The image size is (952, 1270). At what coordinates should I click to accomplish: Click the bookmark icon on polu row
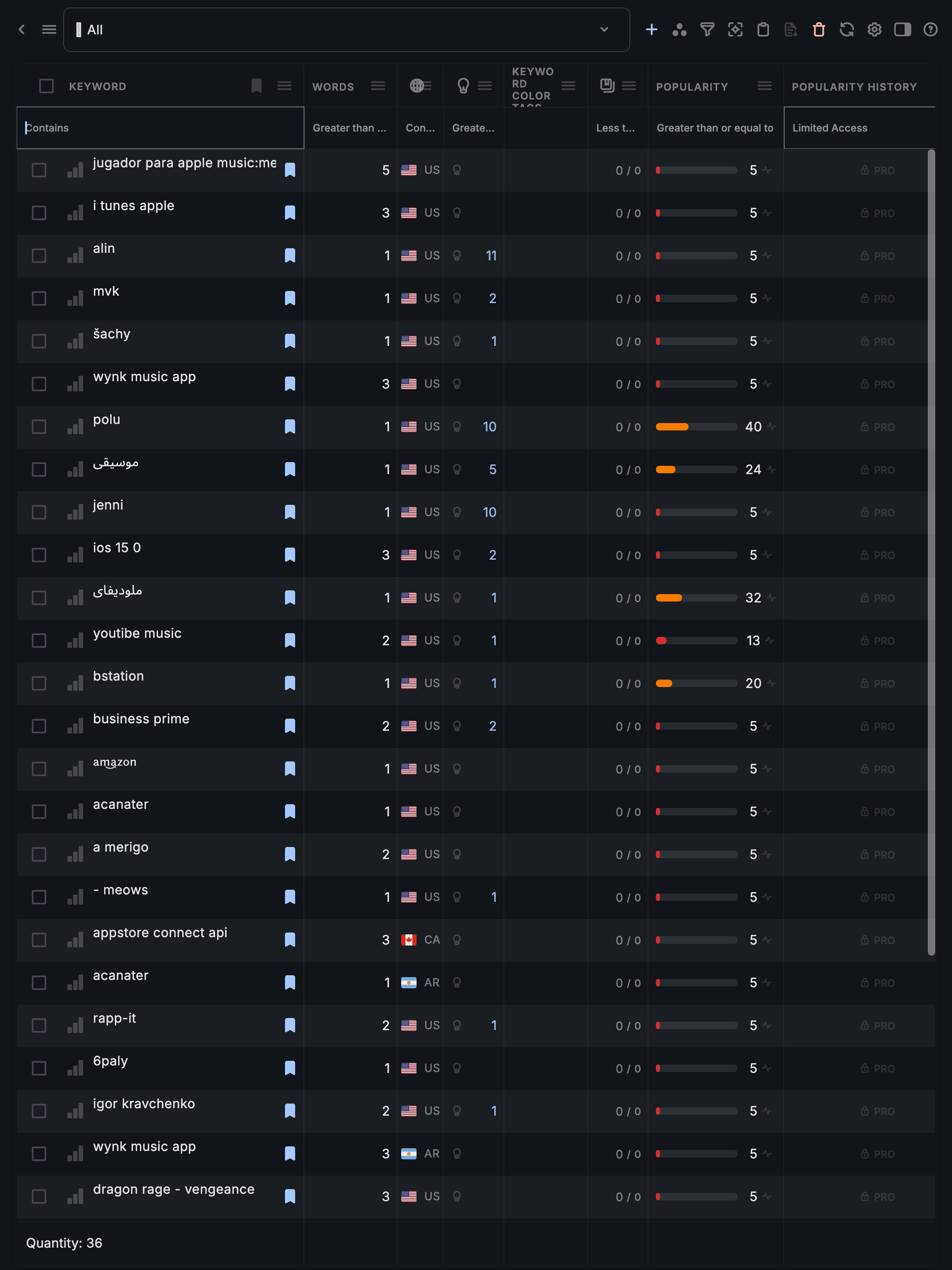290,427
